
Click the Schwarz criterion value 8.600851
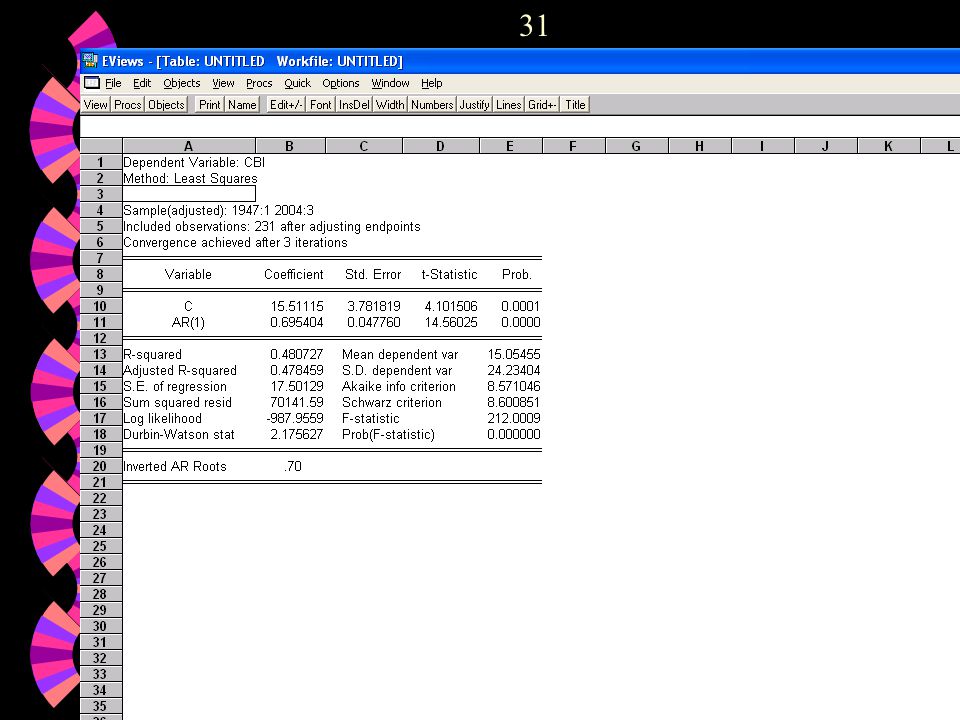tap(514, 402)
